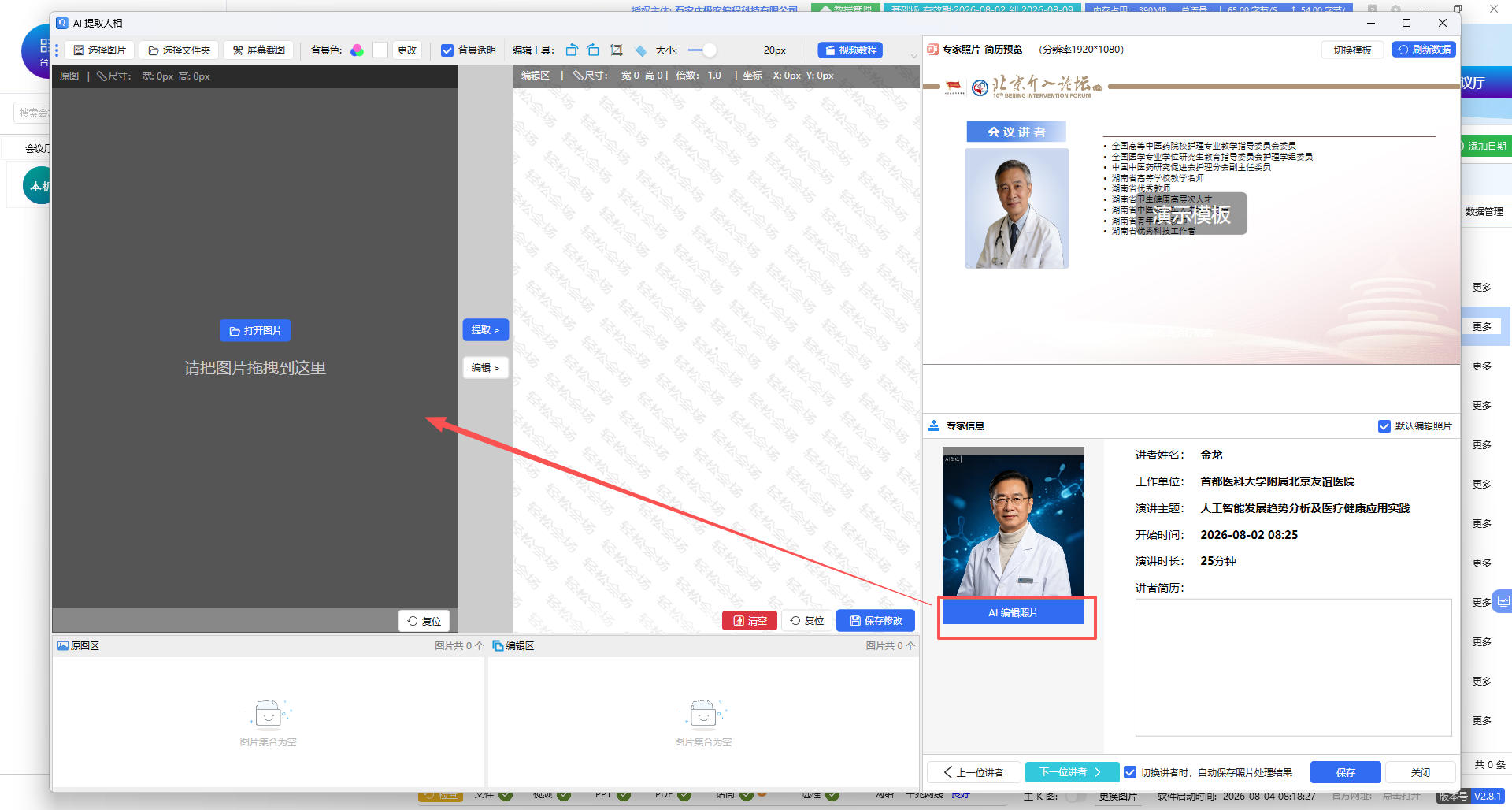This screenshot has height=810, width=1512.
Task: Click the toolbar drag handle dots
Action: [57, 50]
